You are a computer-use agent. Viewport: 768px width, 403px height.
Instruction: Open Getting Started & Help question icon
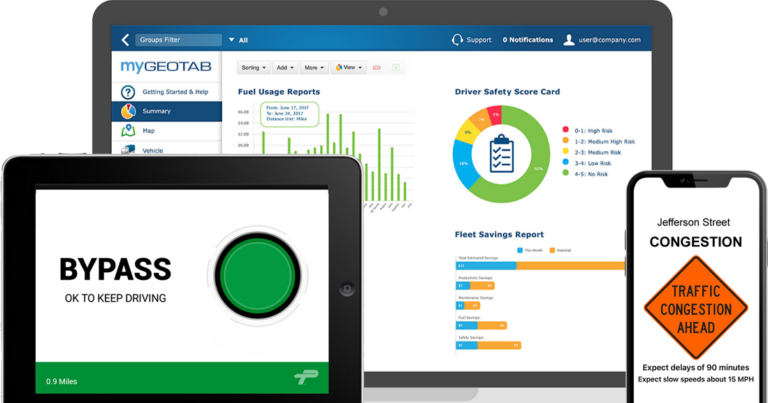tap(127, 92)
